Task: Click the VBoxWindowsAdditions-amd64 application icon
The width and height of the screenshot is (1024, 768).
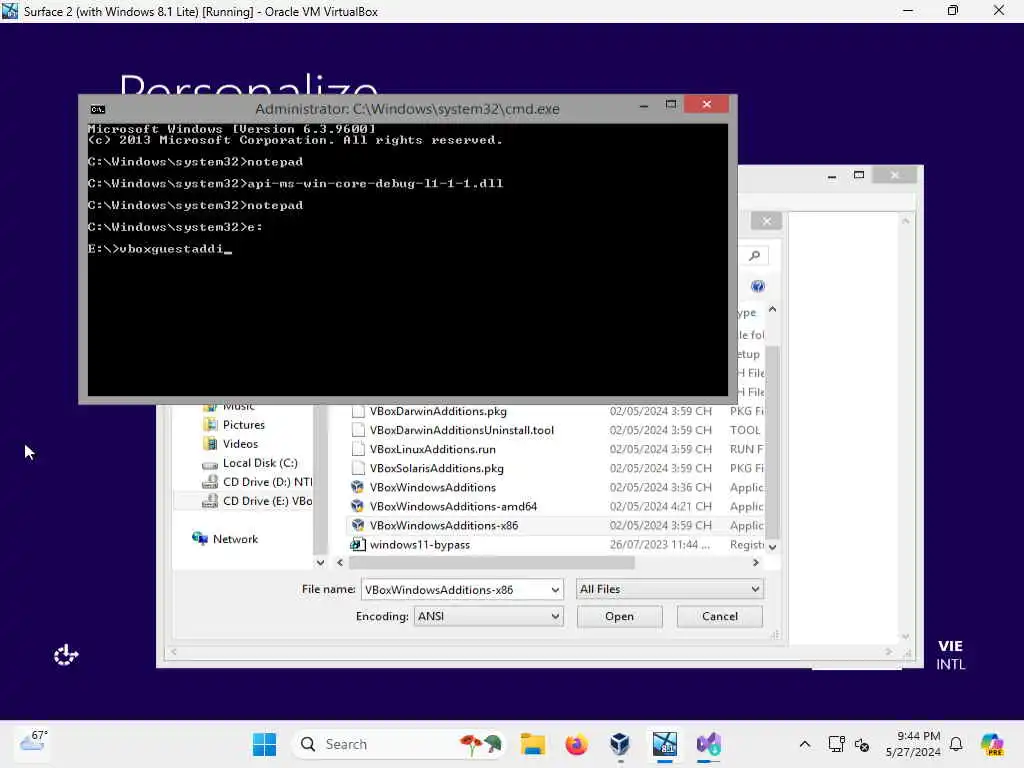Action: [357, 506]
